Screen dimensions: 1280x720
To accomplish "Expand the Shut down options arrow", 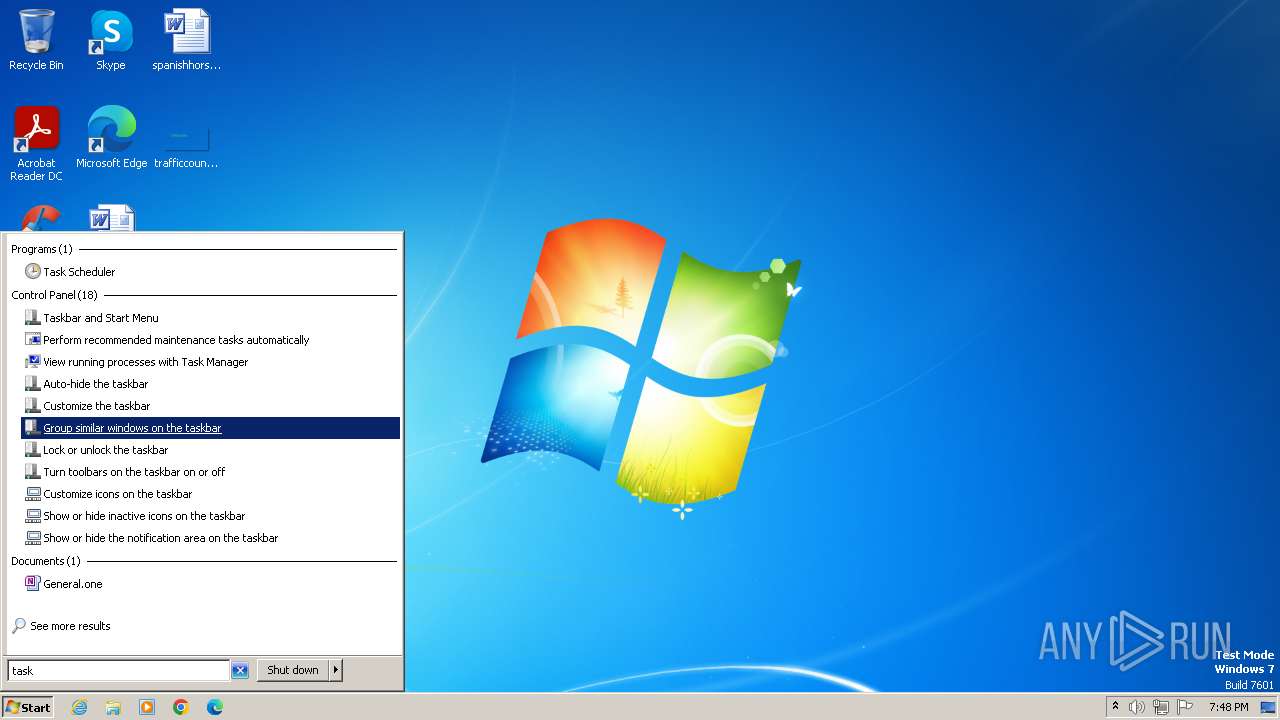I will tap(336, 670).
